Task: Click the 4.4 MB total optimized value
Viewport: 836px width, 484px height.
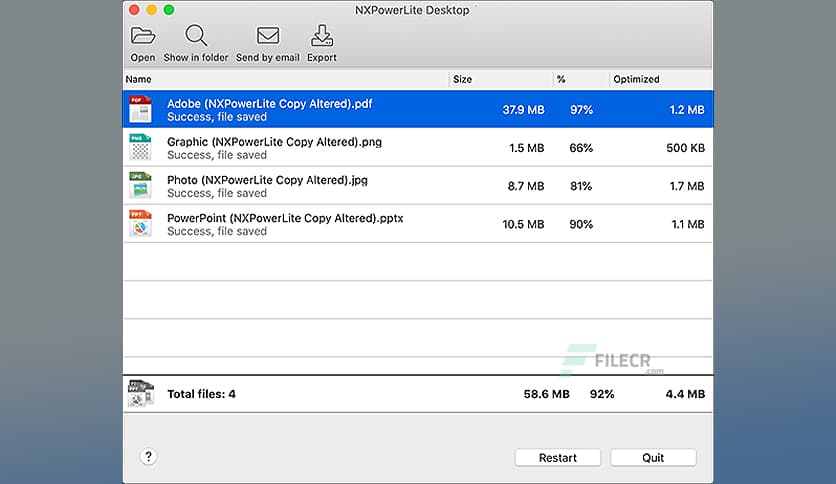Action: tap(685, 394)
